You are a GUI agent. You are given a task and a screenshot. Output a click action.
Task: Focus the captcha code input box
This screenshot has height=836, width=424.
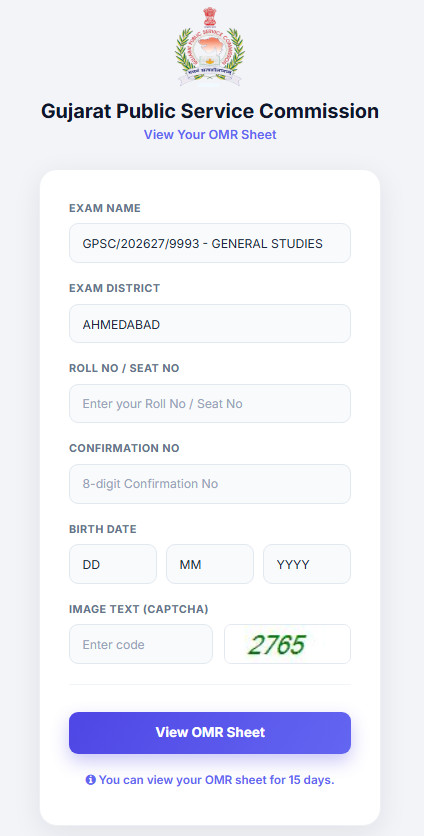141,644
